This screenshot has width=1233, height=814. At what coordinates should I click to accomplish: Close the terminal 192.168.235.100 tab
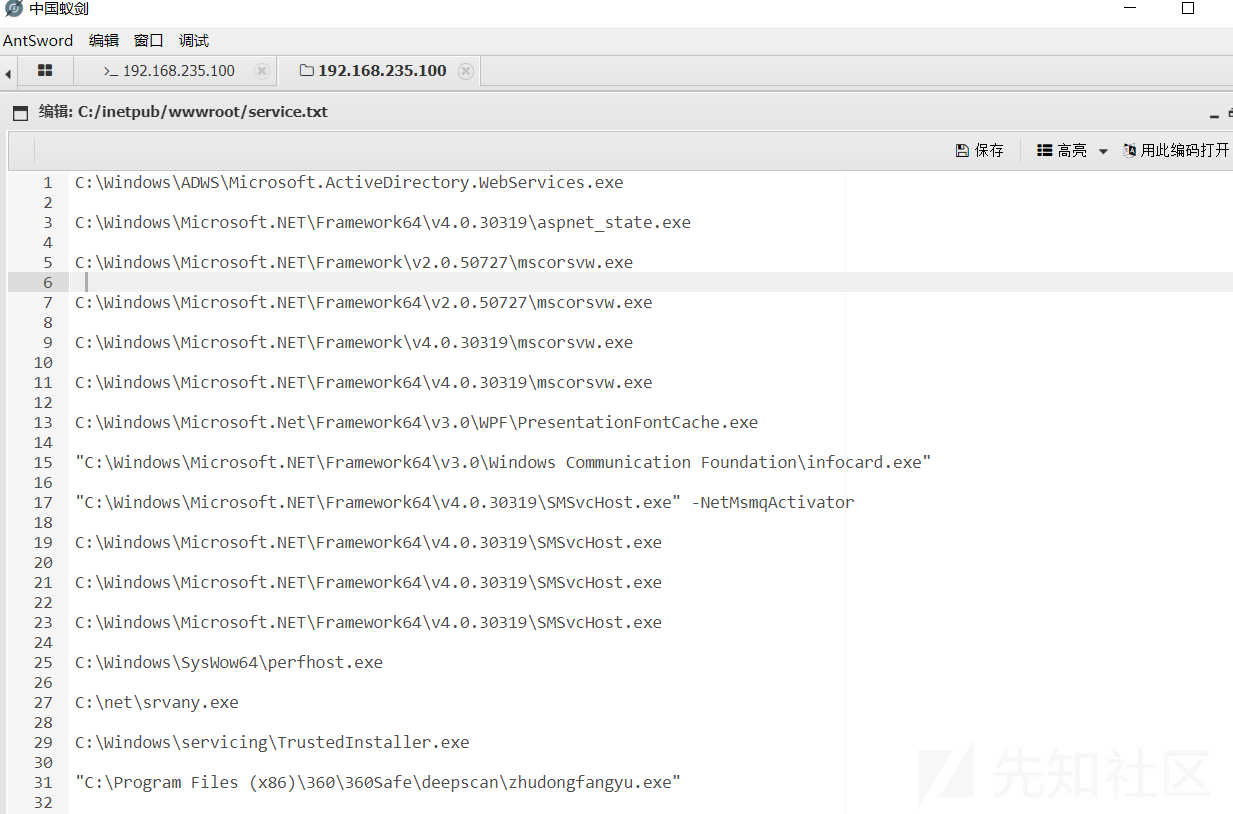(x=262, y=71)
